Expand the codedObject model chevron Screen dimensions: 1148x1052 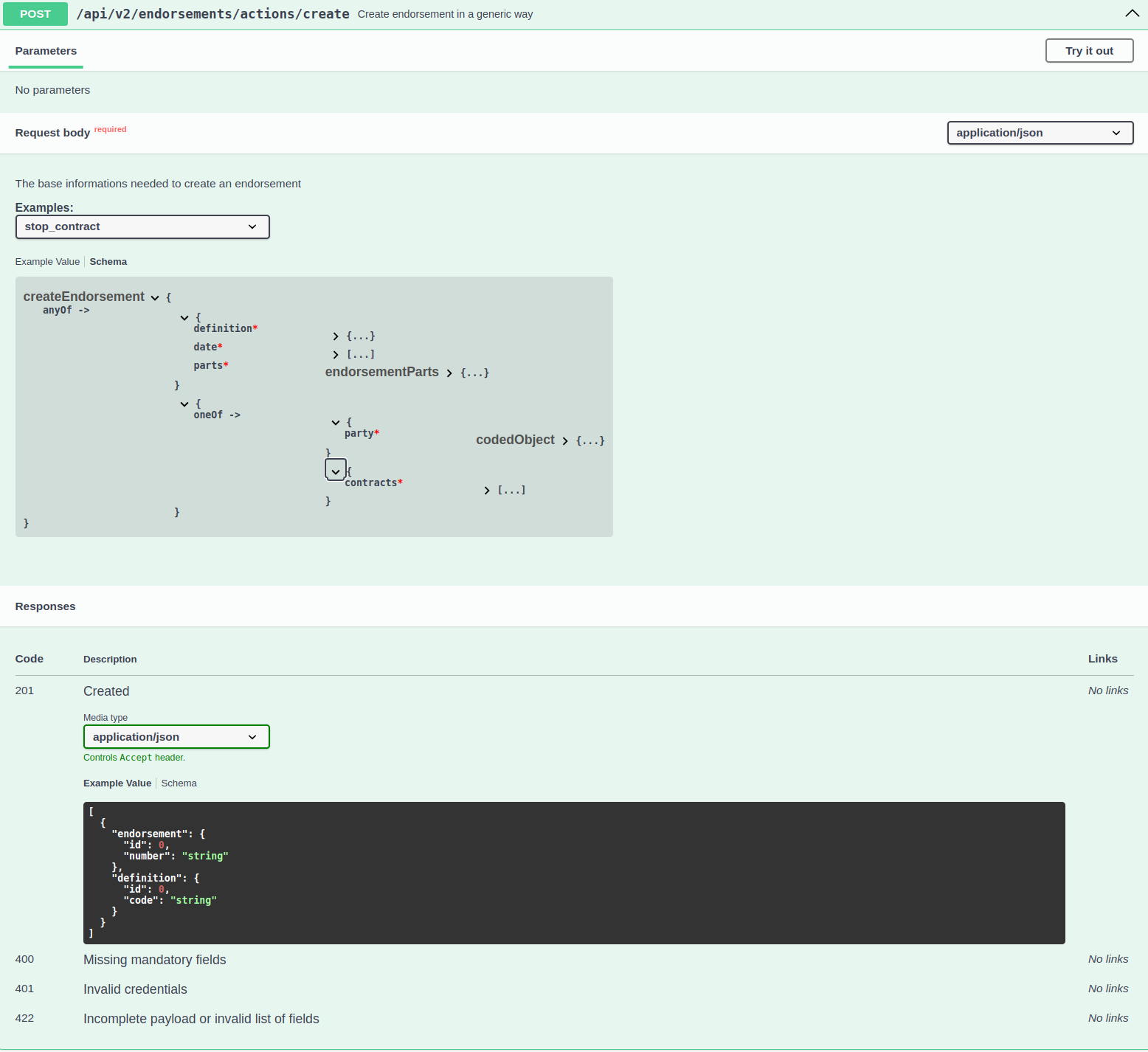point(565,441)
